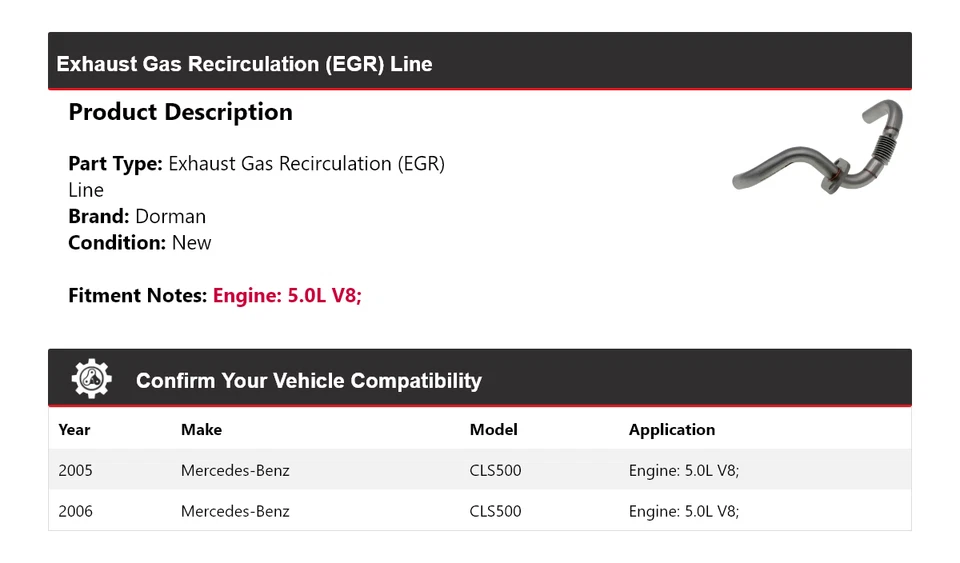Click Mercedes-Benz in the 2006 row
Image resolution: width=960 pixels, height=563 pixels.
click(x=235, y=511)
